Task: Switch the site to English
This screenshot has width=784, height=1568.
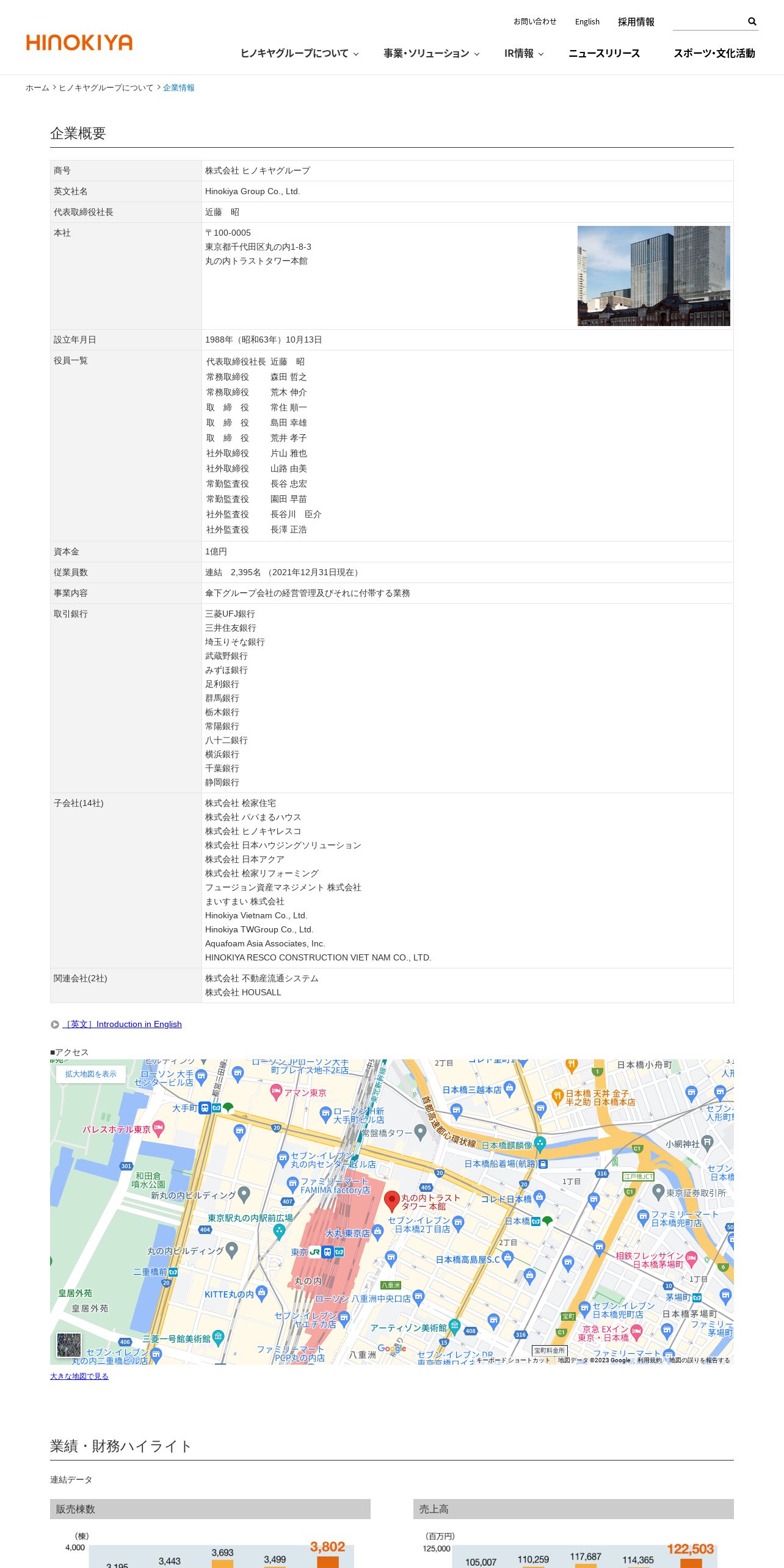Action: click(x=587, y=22)
